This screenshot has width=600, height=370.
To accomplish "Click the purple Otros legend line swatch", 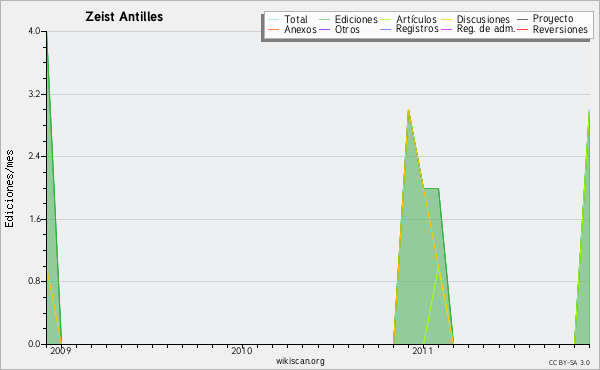I will (x=324, y=29).
